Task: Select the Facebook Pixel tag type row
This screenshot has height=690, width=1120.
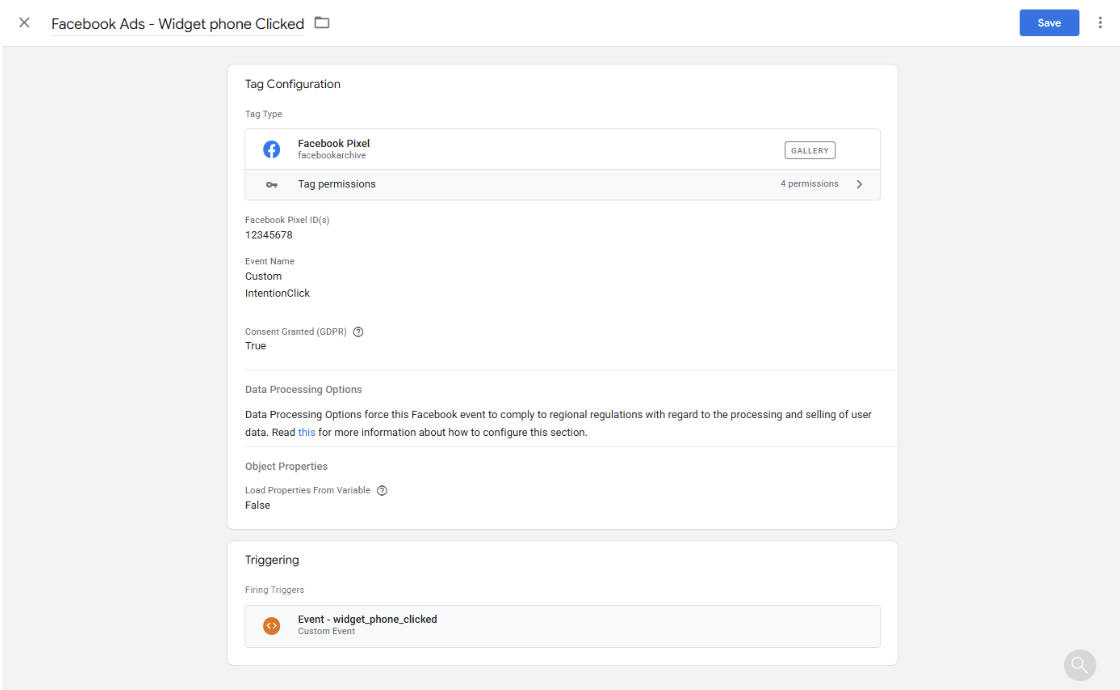Action: pos(562,149)
